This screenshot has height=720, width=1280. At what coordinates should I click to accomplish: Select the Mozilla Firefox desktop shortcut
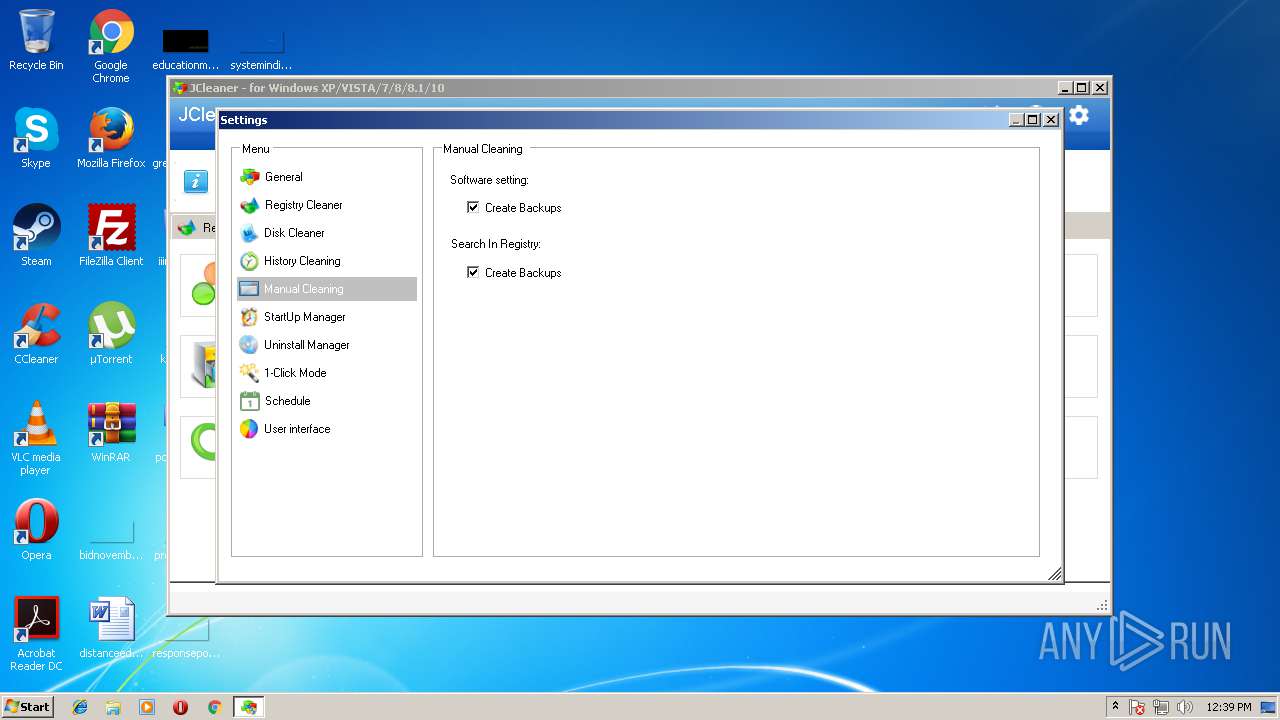pos(111,139)
